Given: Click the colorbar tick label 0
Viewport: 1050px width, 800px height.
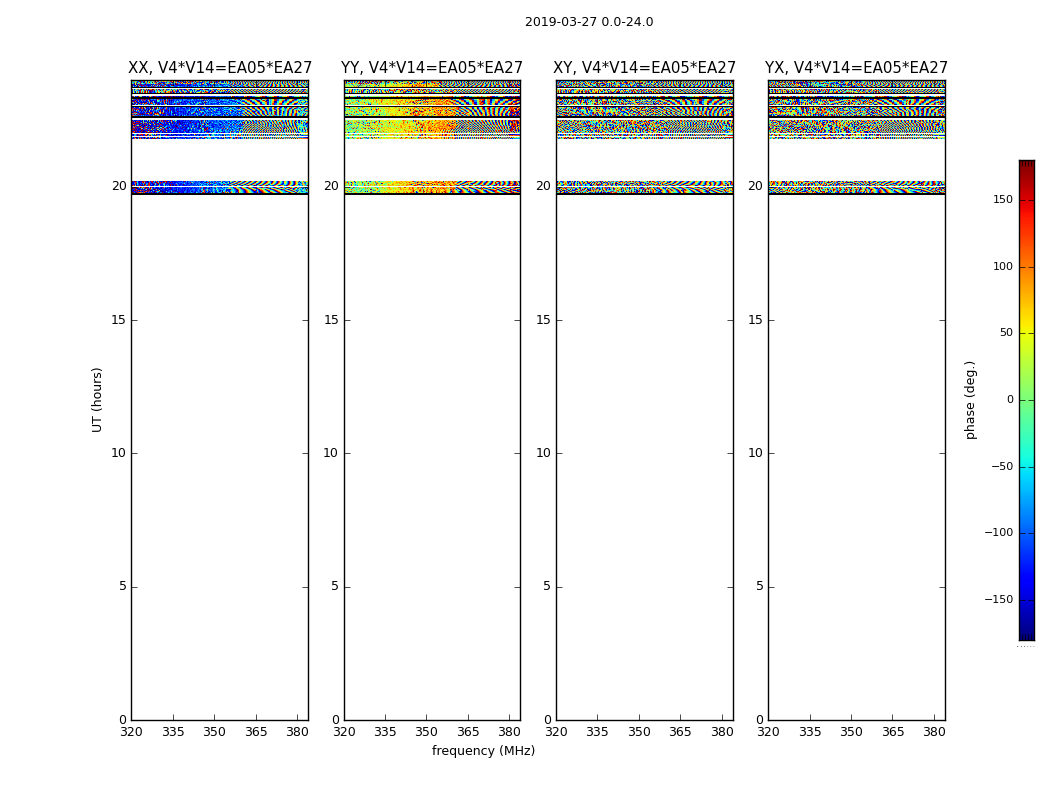Looking at the screenshot, I should [1009, 400].
